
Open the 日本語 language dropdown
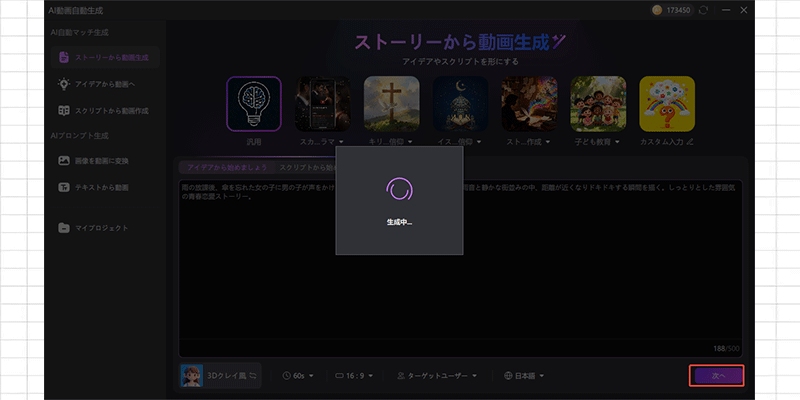524,376
